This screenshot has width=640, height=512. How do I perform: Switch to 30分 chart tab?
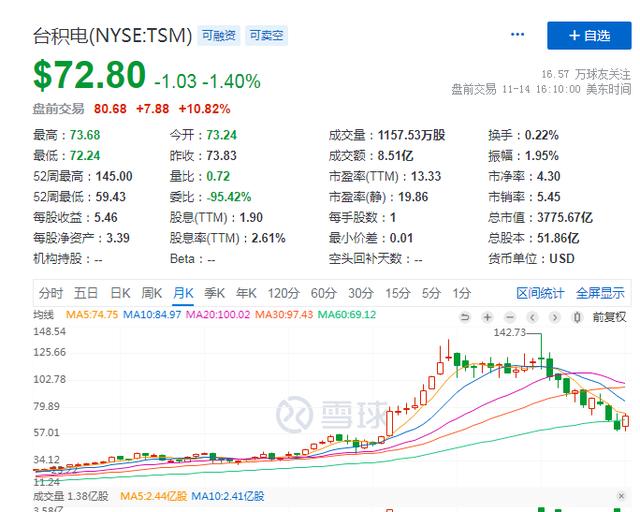point(361,293)
